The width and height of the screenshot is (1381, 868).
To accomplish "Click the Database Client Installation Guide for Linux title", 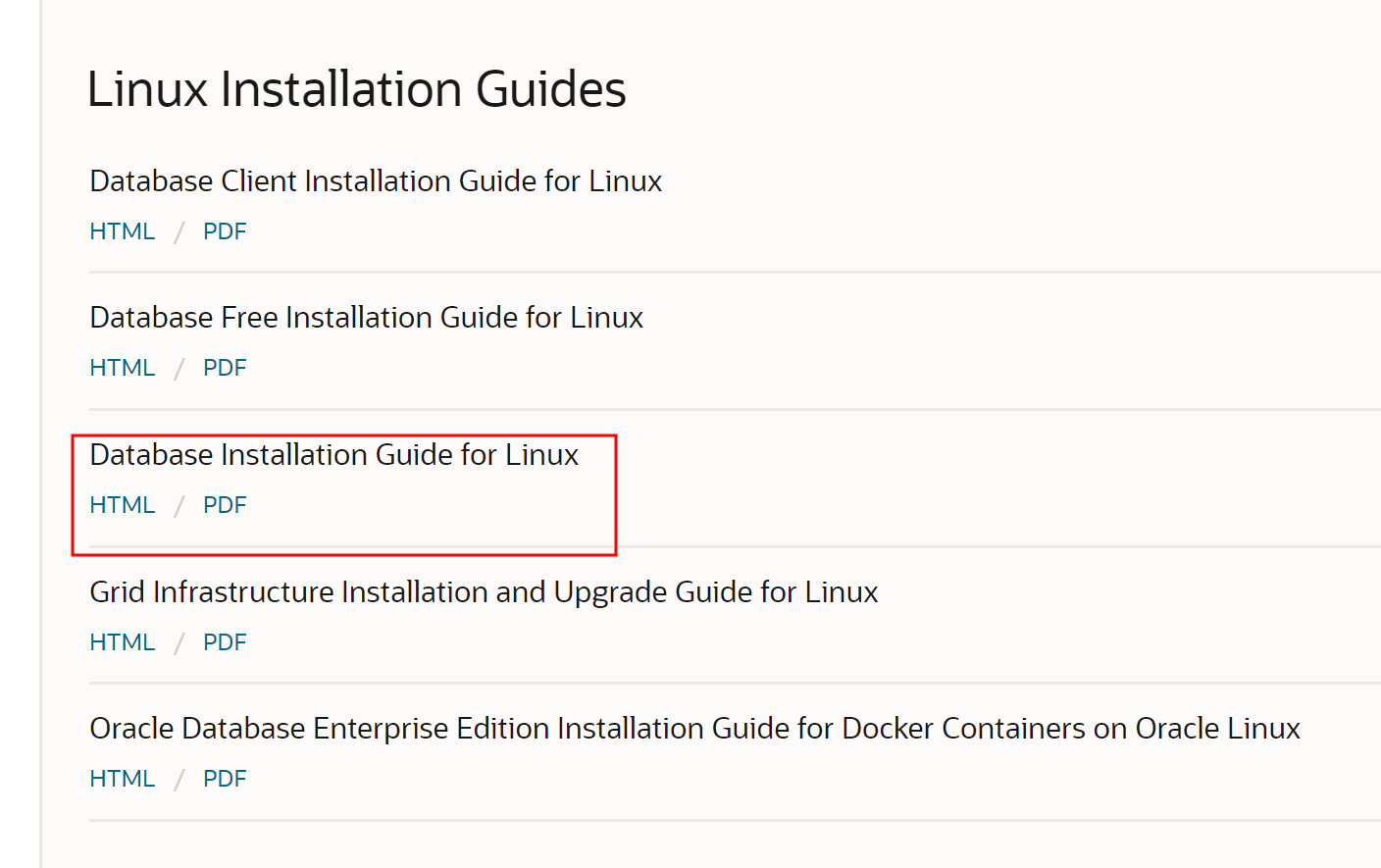I will pyautogui.click(x=376, y=181).
